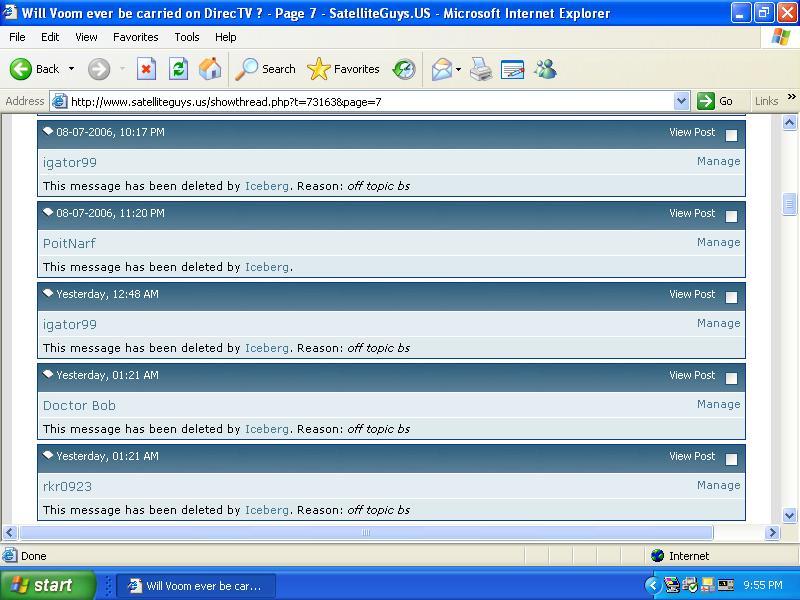Click the Windows flag logo throbber

coord(781,37)
